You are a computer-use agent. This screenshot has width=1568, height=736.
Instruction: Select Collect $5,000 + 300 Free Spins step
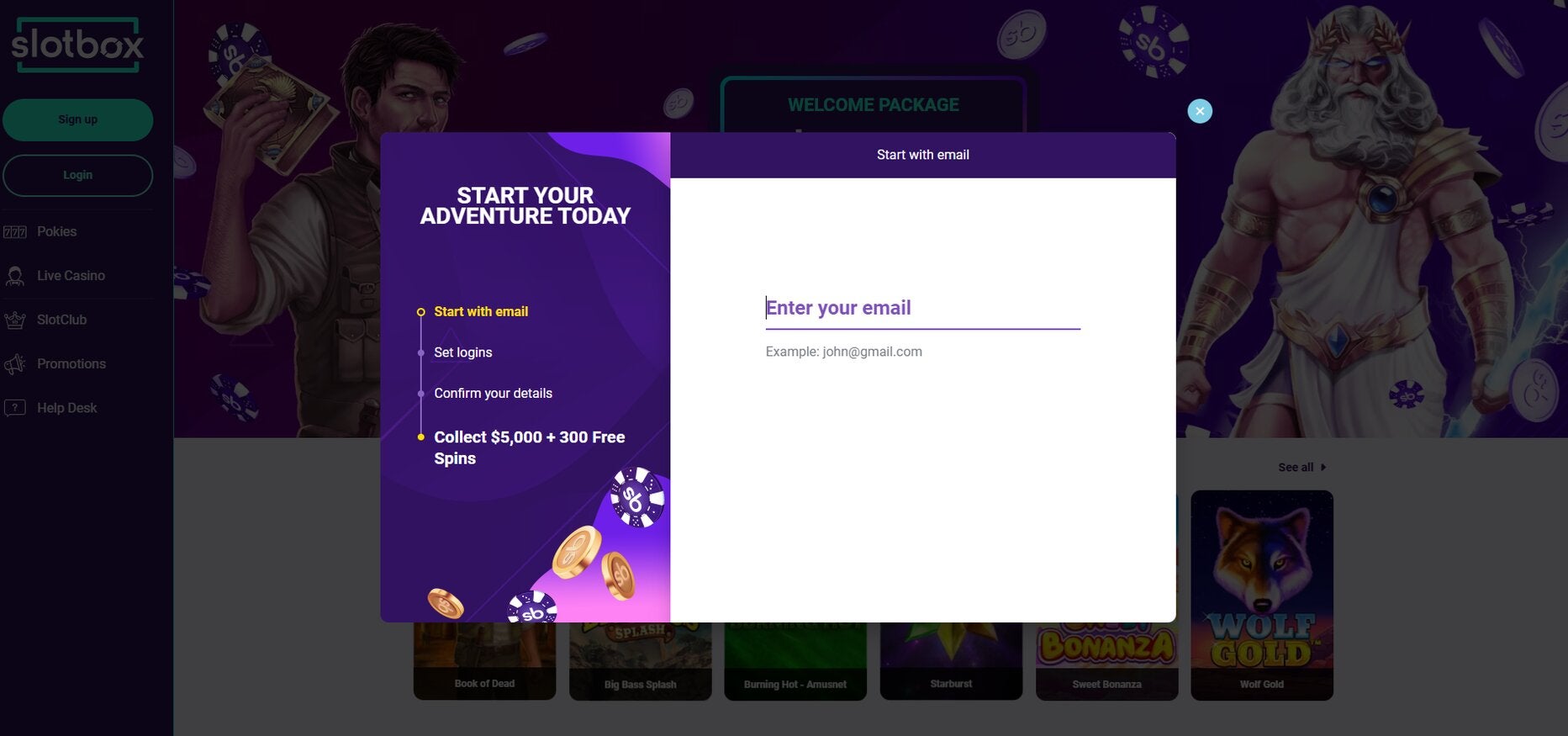pos(530,447)
